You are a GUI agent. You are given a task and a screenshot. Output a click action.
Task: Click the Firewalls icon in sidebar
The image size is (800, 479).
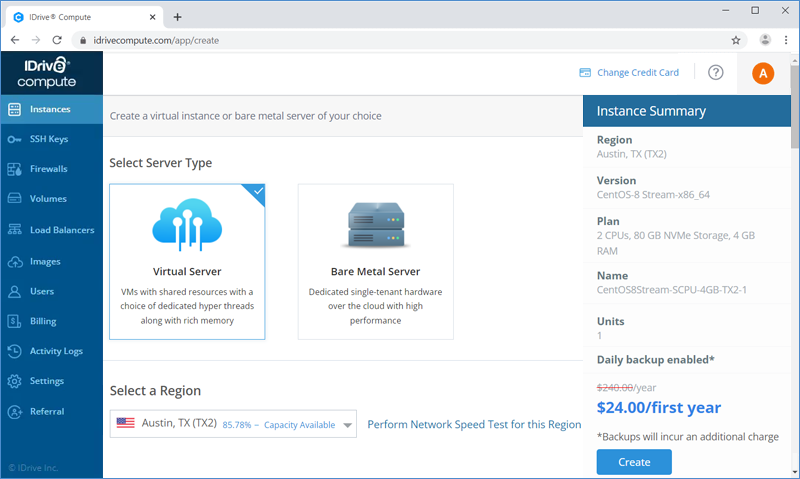(14, 169)
